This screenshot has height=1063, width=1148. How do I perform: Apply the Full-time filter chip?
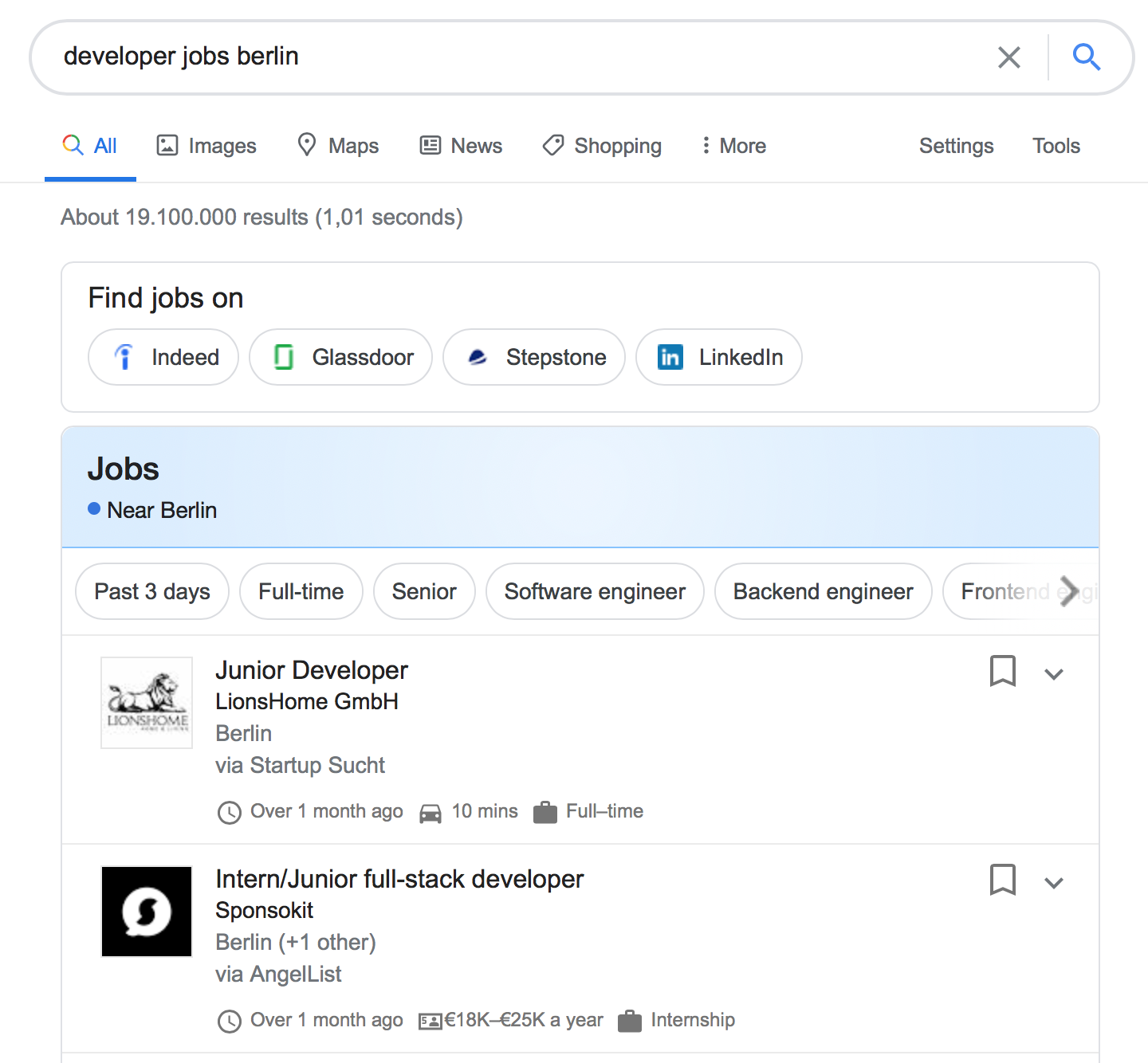click(x=301, y=591)
